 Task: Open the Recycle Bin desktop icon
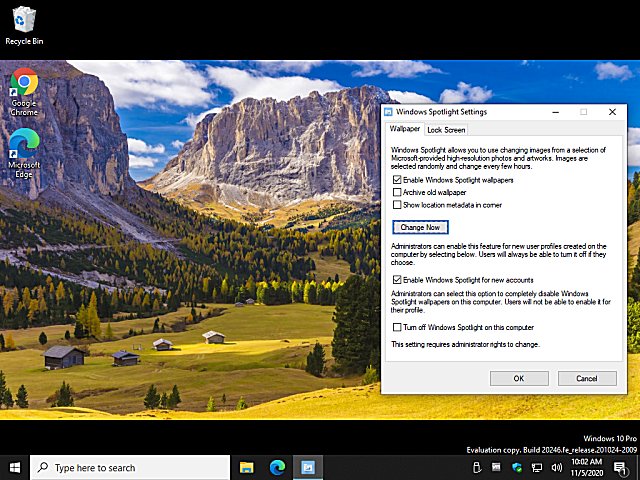coord(24,24)
